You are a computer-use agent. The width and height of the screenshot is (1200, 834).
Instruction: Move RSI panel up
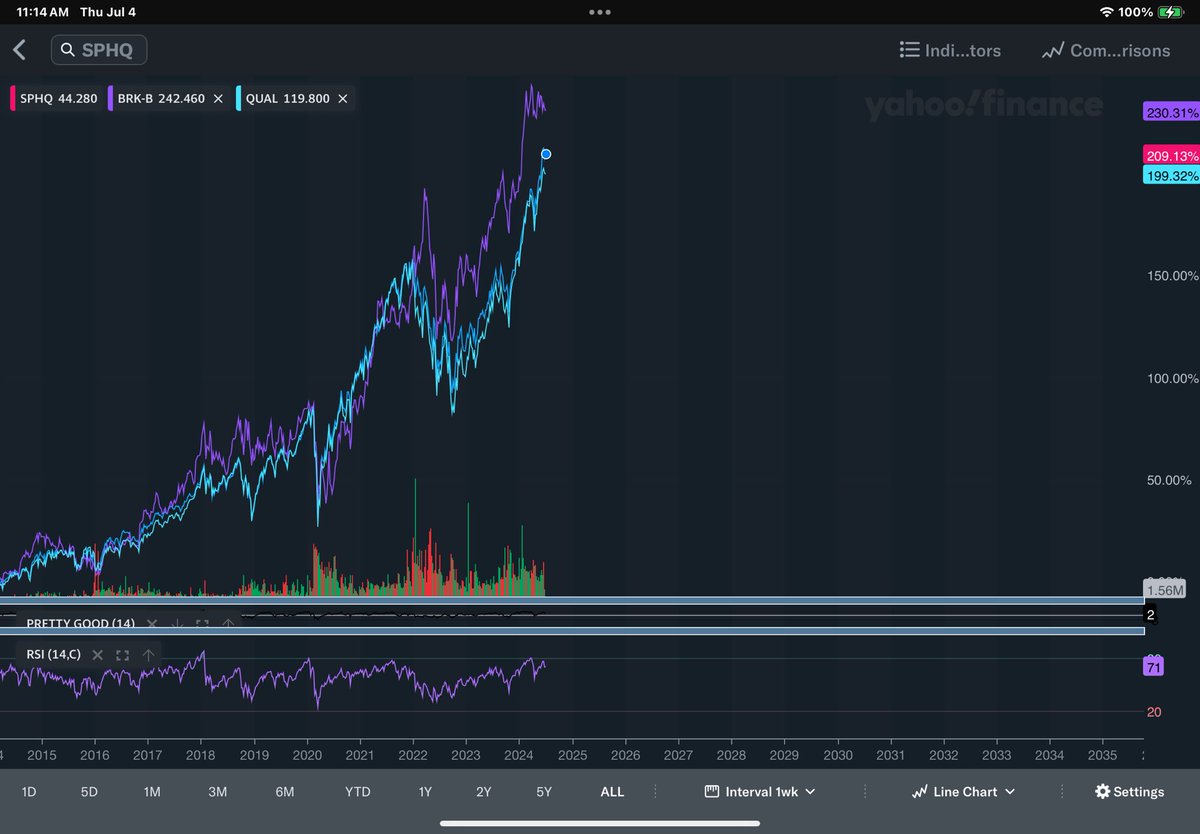point(148,655)
